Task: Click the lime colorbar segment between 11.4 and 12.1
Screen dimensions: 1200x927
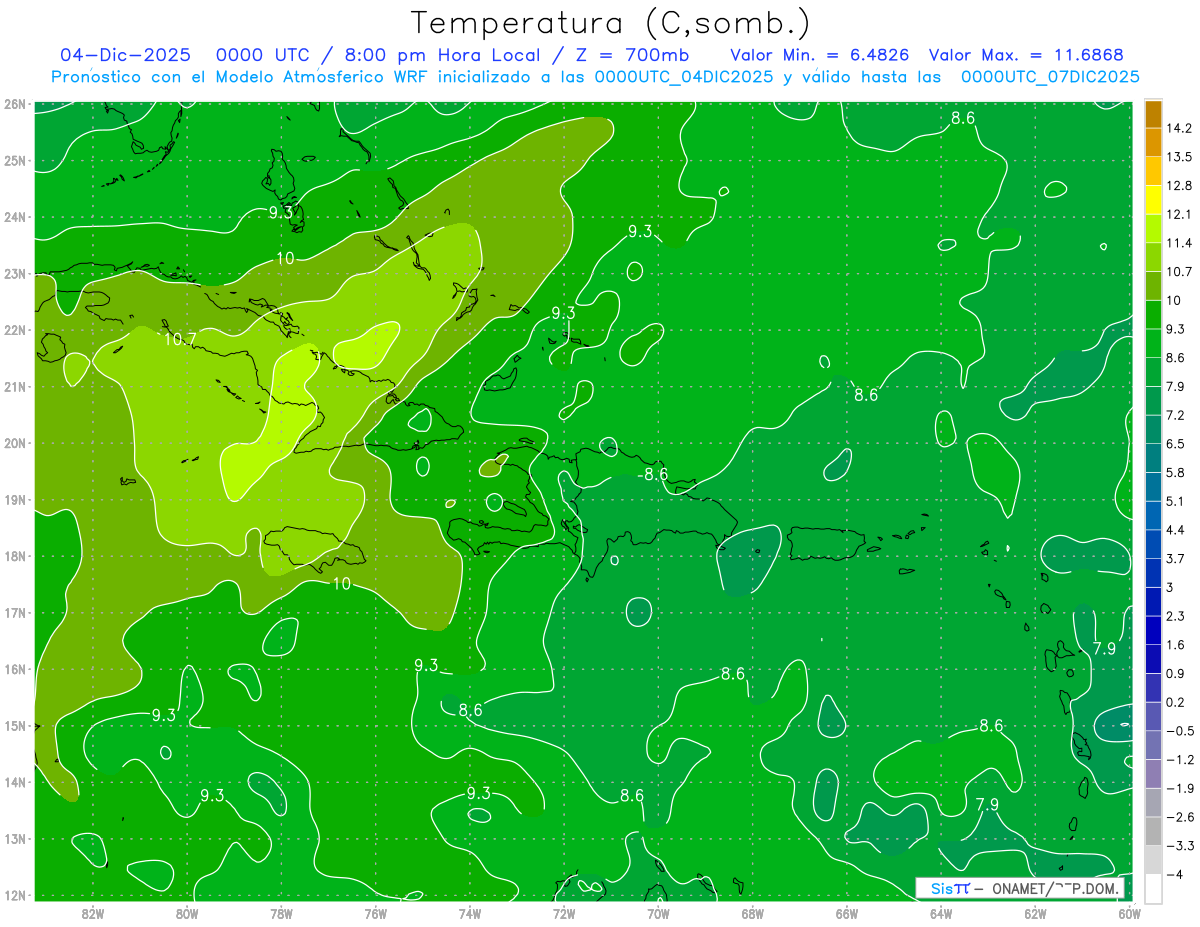Action: [1153, 229]
